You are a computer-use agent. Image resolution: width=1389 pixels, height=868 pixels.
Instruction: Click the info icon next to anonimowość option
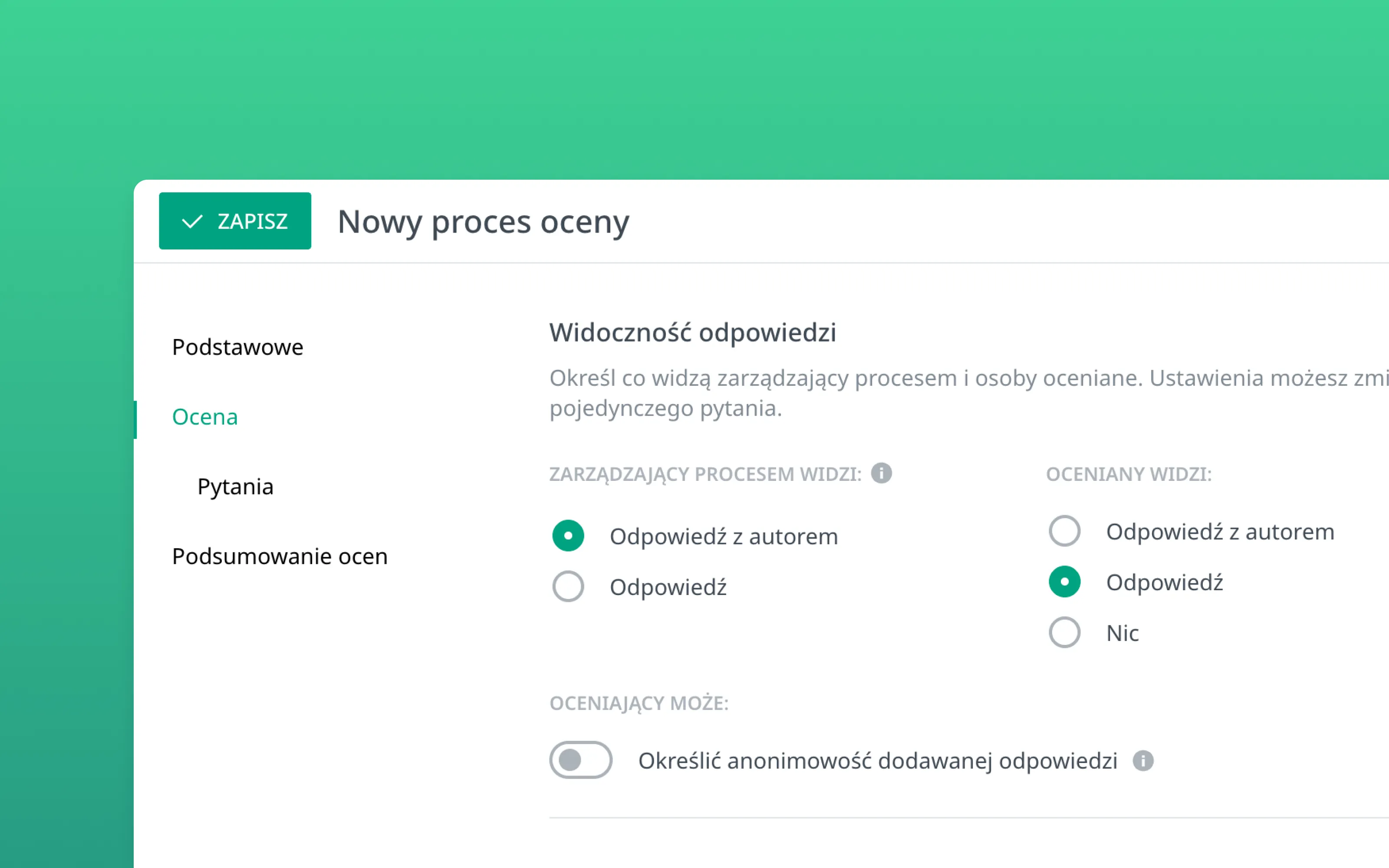pos(1143,761)
